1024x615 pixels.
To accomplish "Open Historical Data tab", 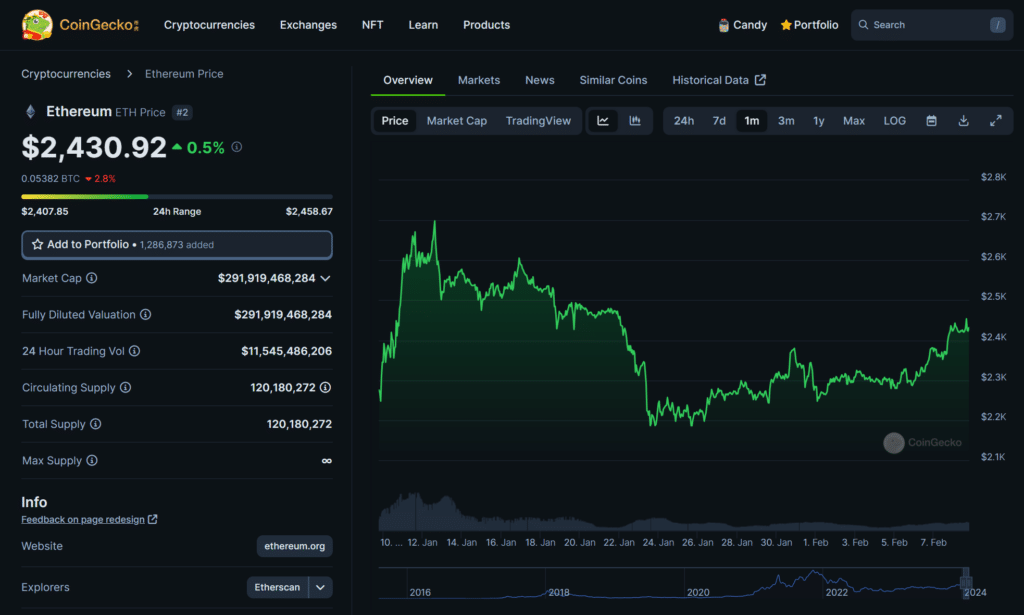I will (718, 80).
